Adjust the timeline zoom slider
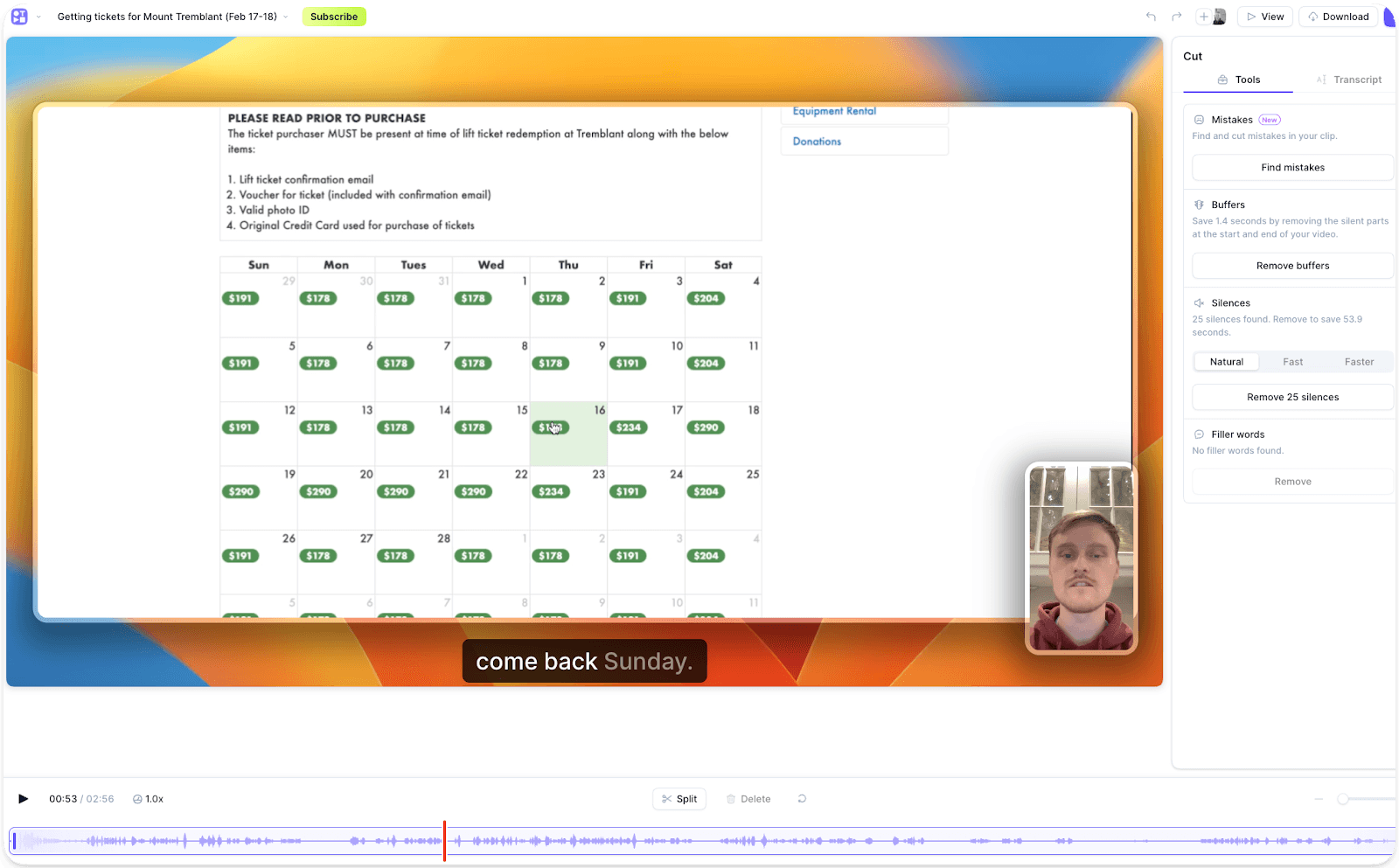The image size is (1399, 868). coord(1345,798)
